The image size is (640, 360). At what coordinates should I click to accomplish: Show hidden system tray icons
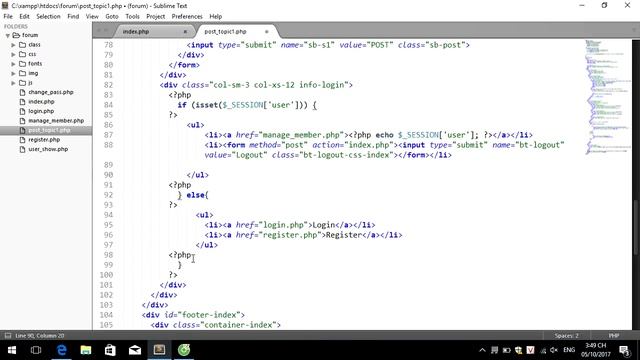482,350
